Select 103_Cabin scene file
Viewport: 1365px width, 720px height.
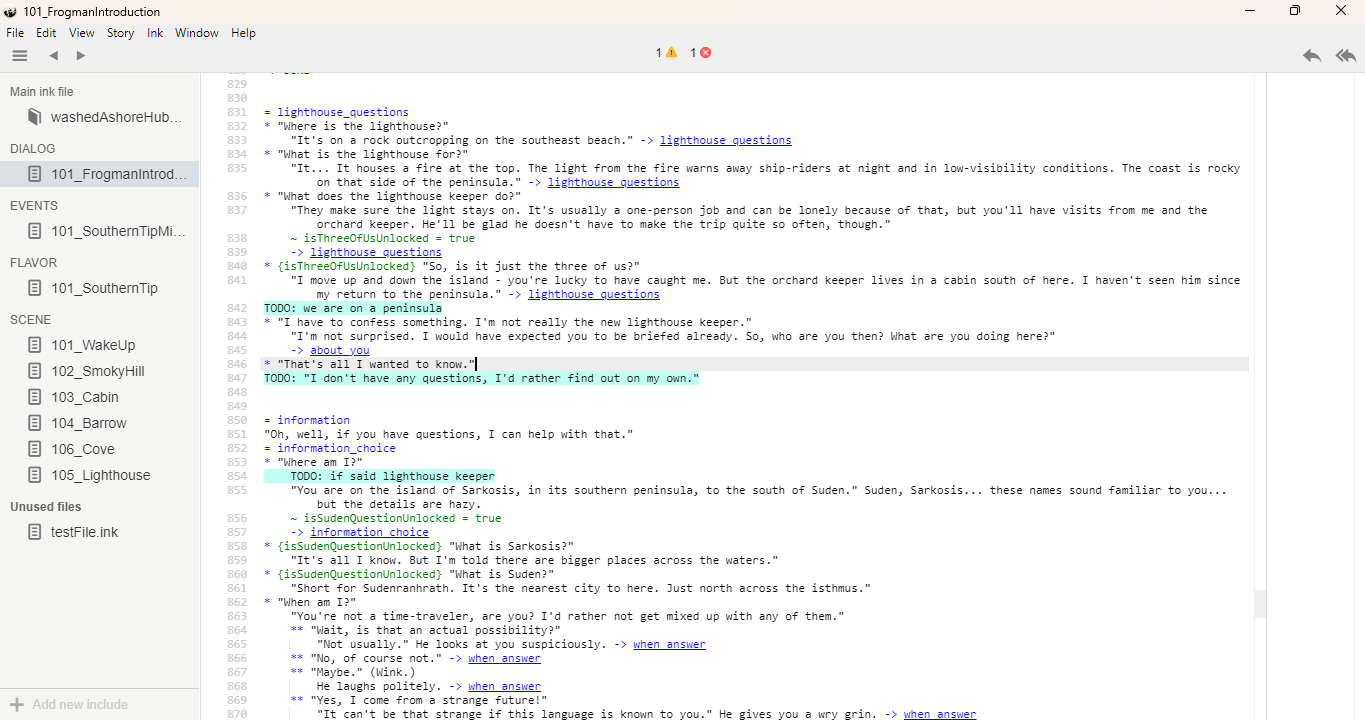click(85, 397)
